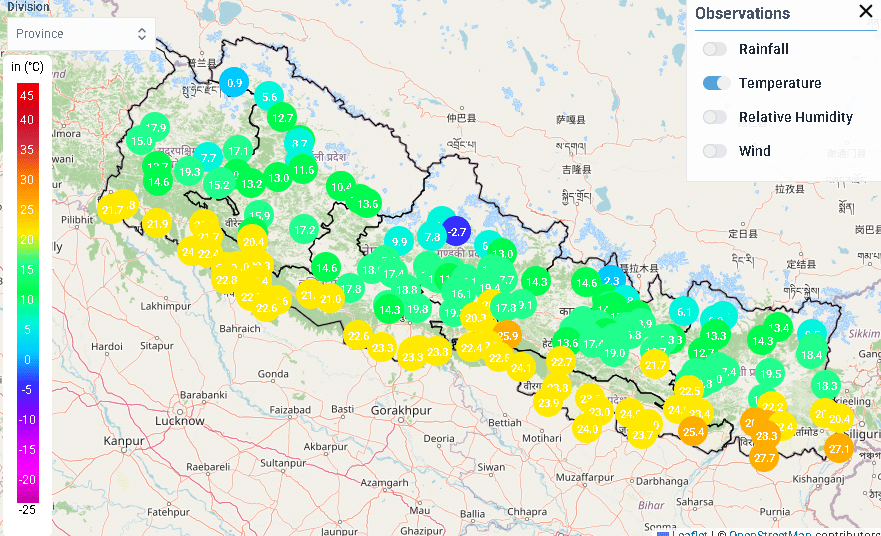Select the 6.1 temperature marker
The image size is (881, 536).
tap(684, 312)
